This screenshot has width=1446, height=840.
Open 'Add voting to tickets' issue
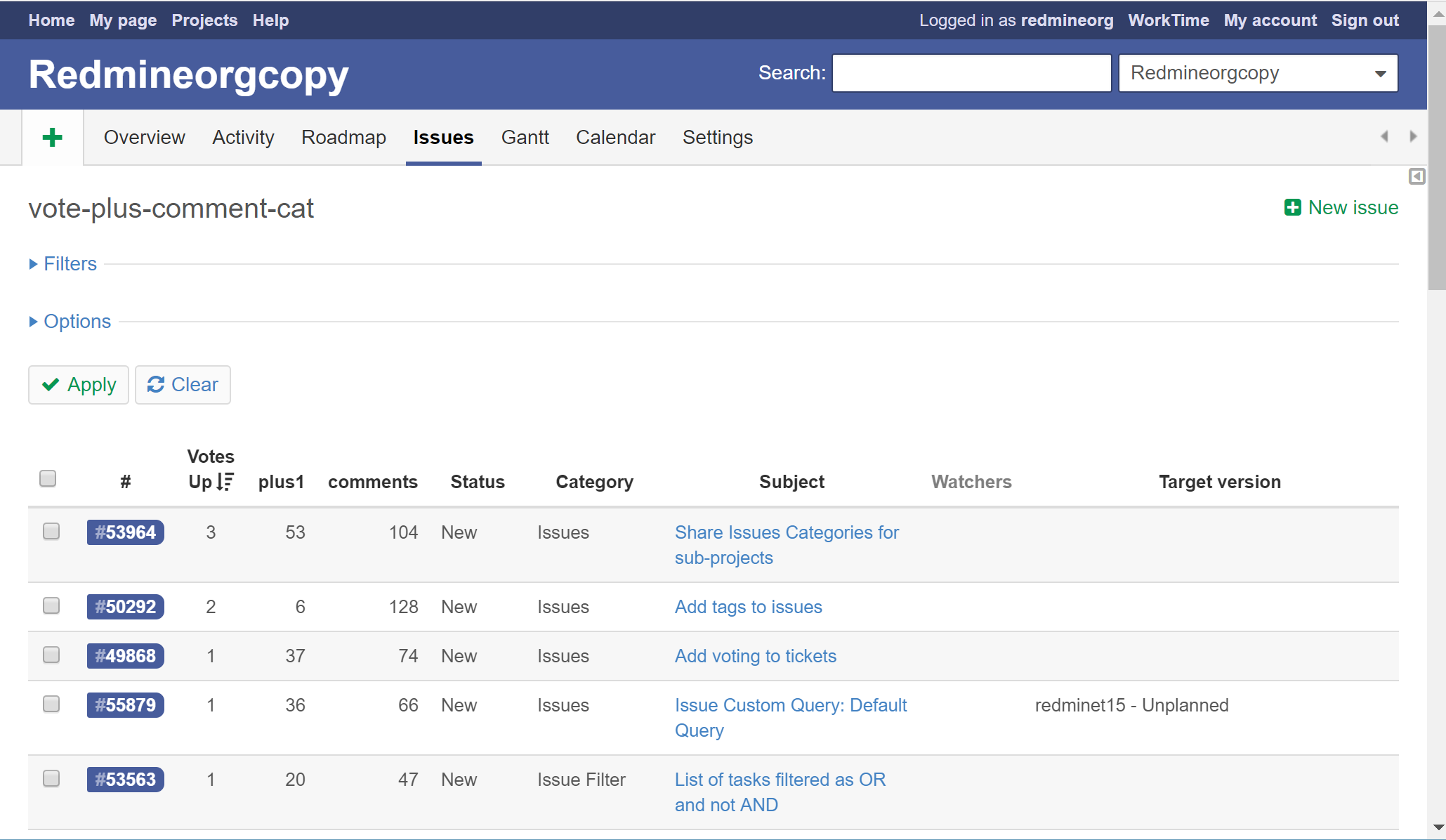(x=756, y=656)
